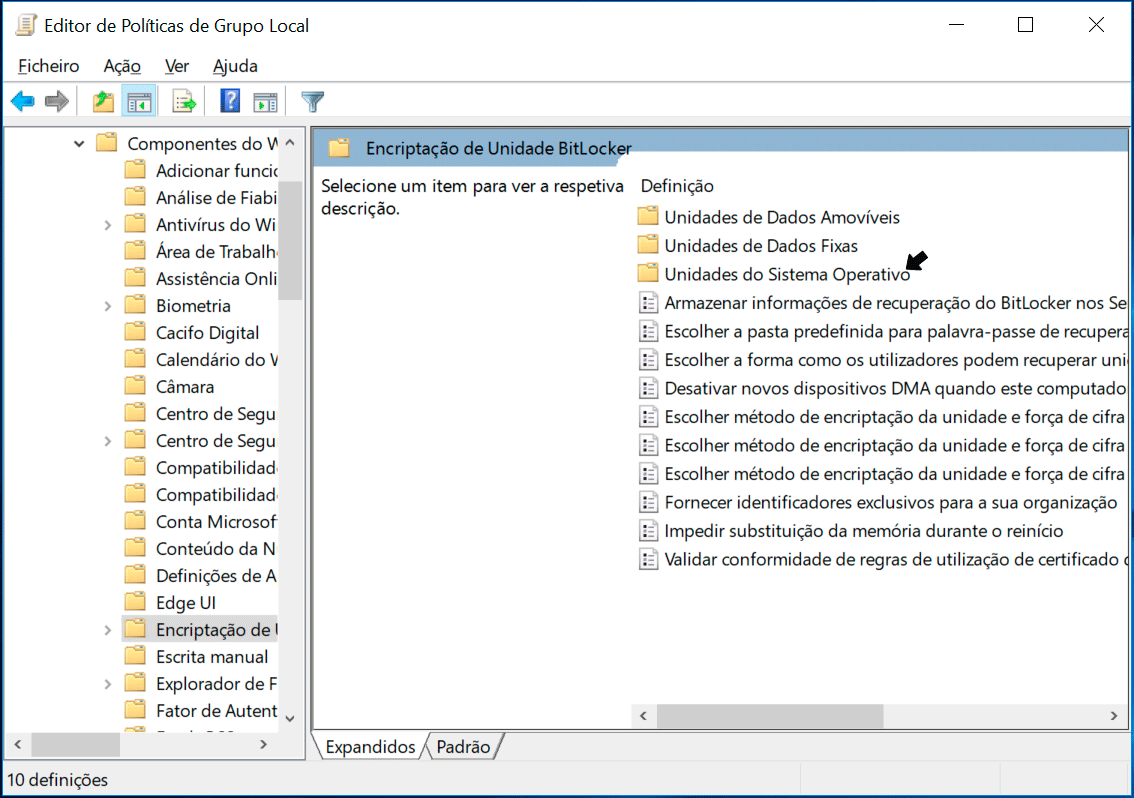Click tree pane scroll up arrow
The width and height of the screenshot is (1134, 798).
290,143
